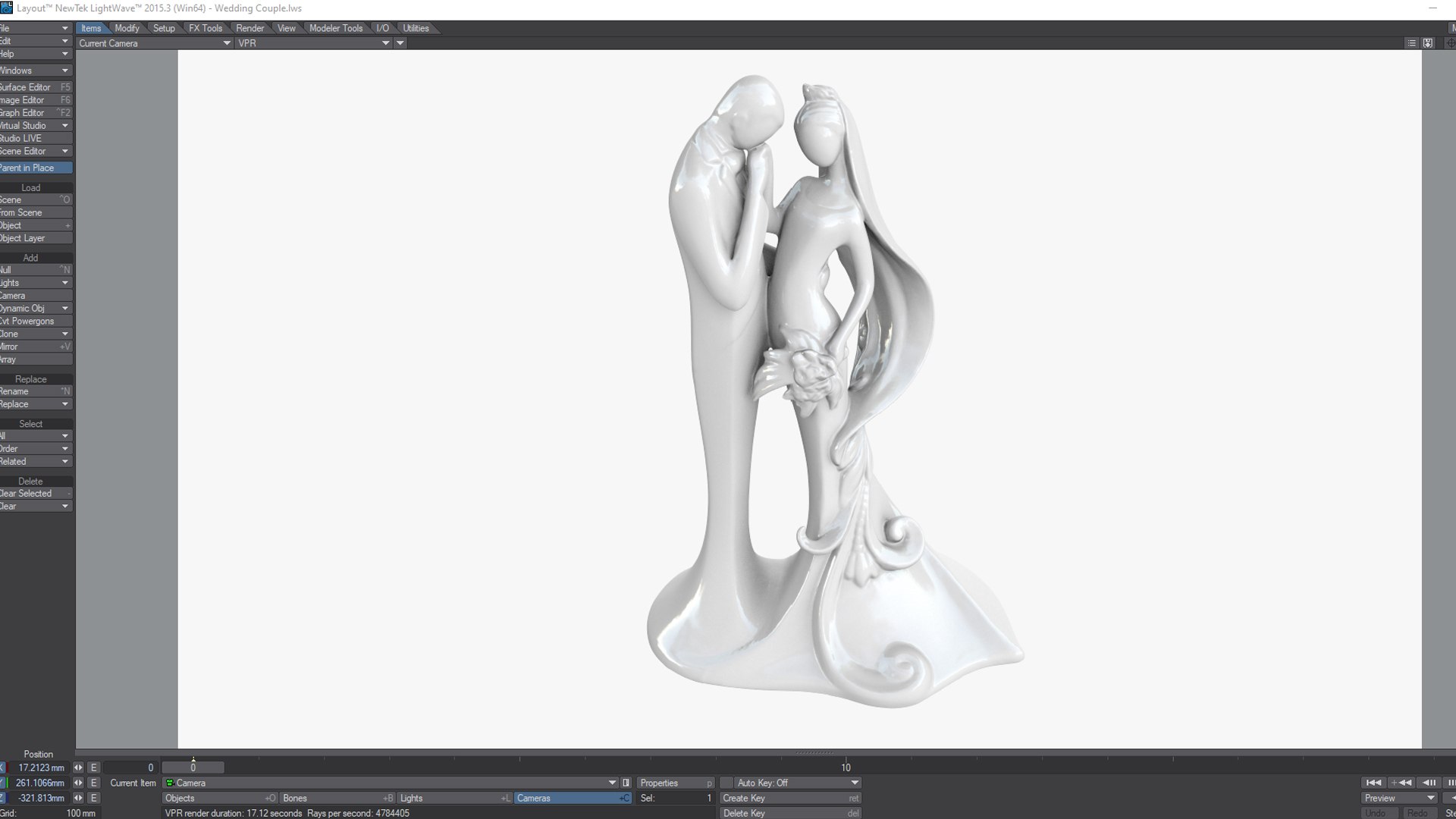Open envelope E for Y position

(93, 783)
